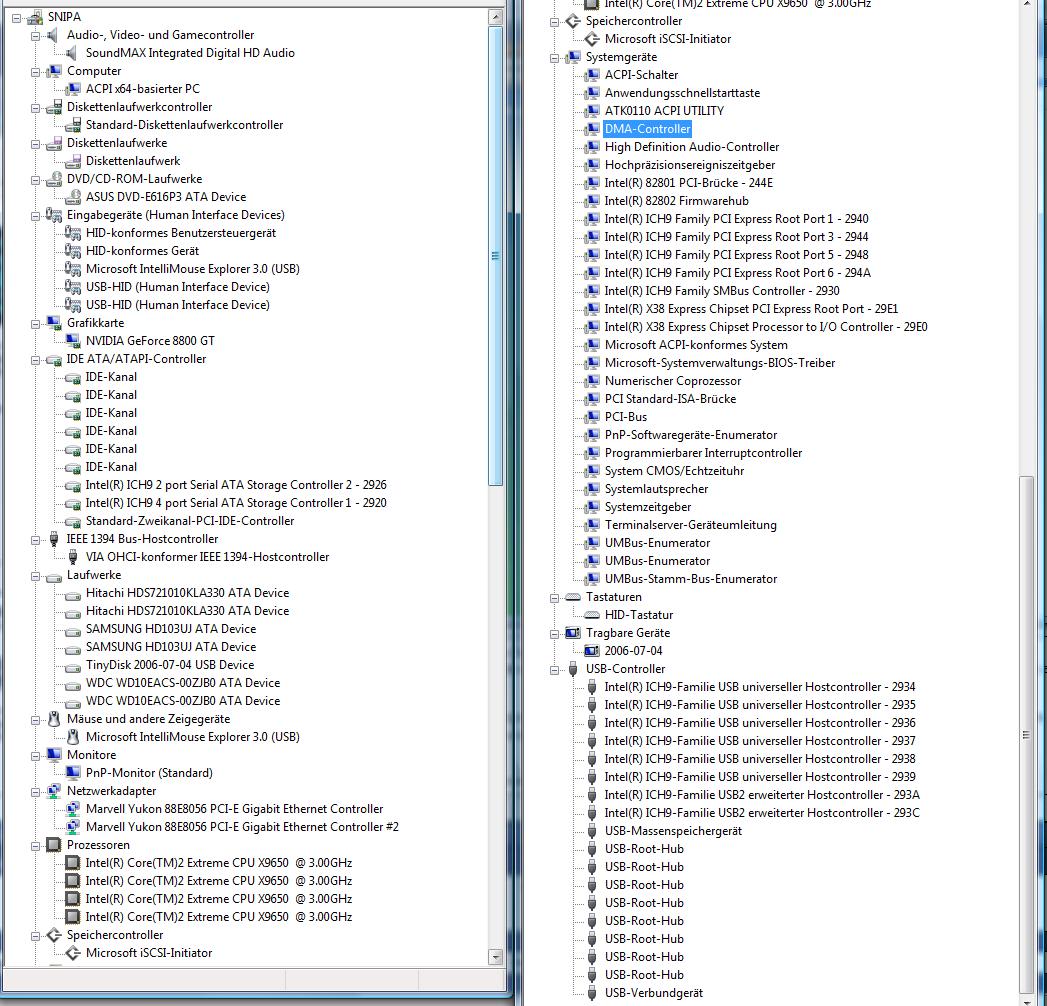Viewport: 1047px width, 1006px height.
Task: Collapse the Systemgeräte category
Action: tap(555, 57)
